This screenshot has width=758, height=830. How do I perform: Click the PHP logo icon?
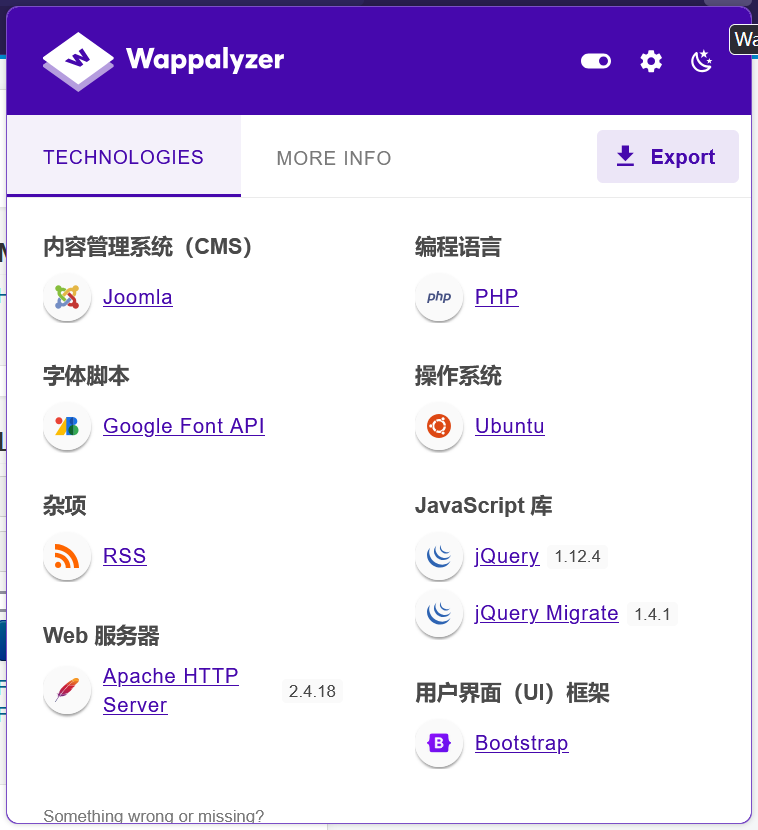439,297
